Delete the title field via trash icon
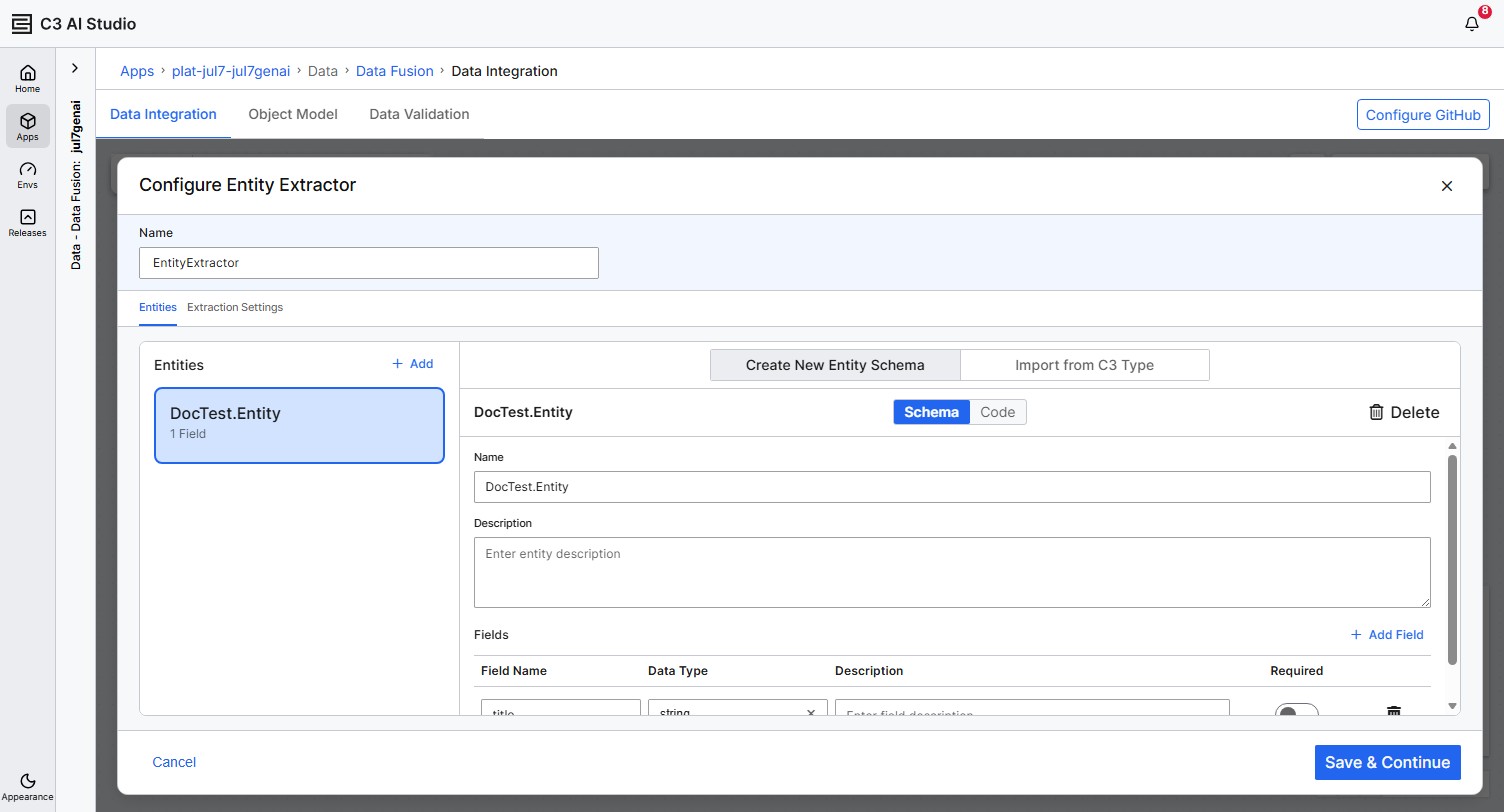1504x812 pixels. (1393, 711)
